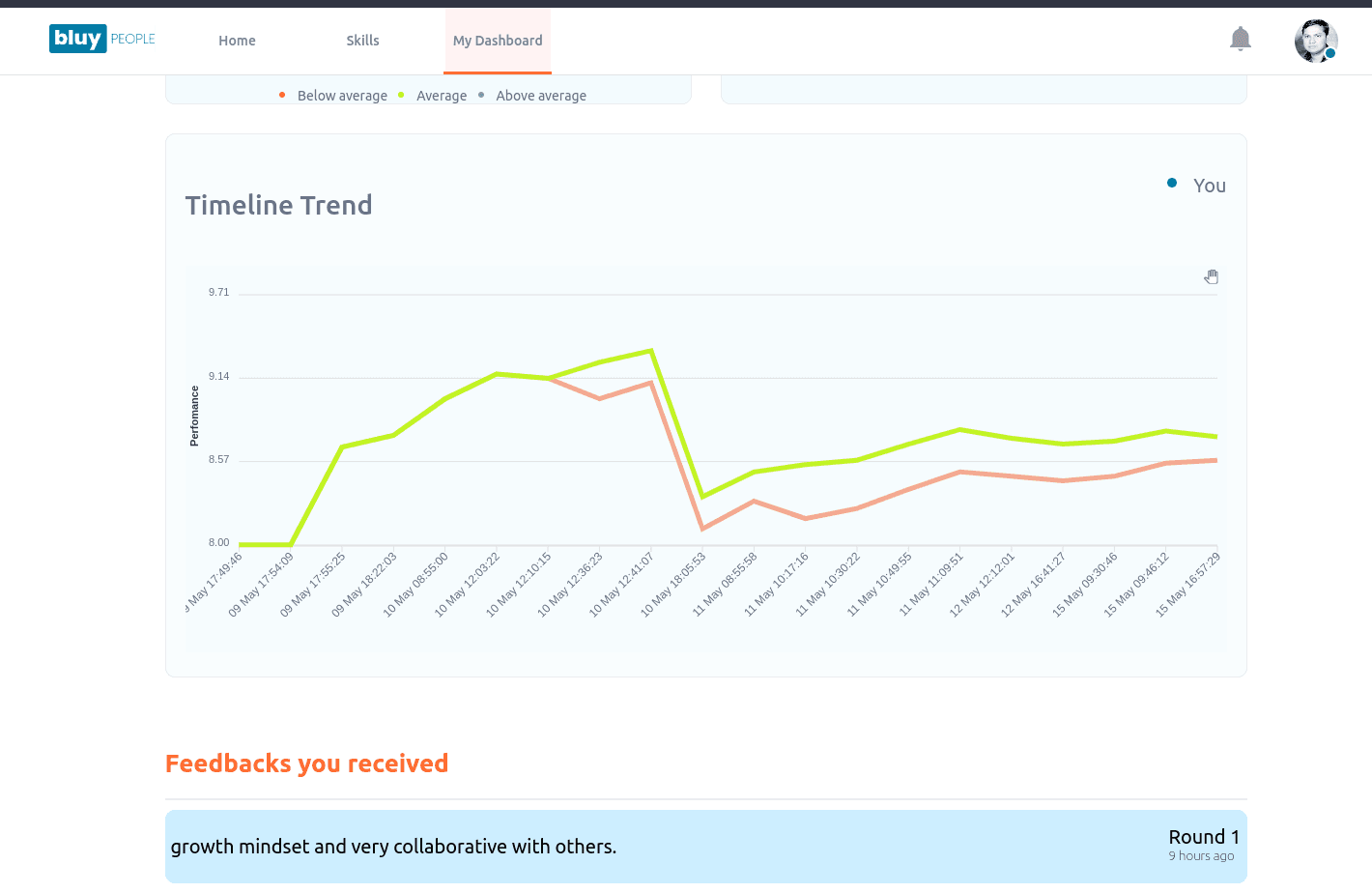The width and height of the screenshot is (1372, 893).
Task: Toggle the 'Below average' legend item
Action: [341, 96]
